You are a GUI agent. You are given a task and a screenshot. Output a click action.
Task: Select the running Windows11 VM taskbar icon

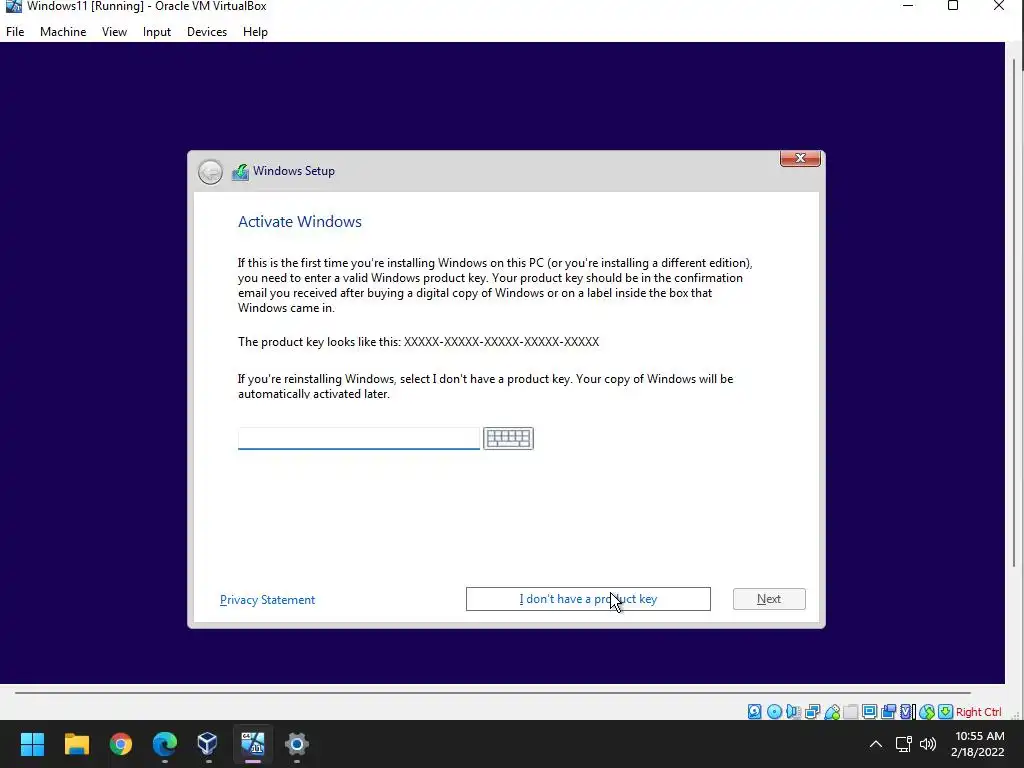click(253, 743)
